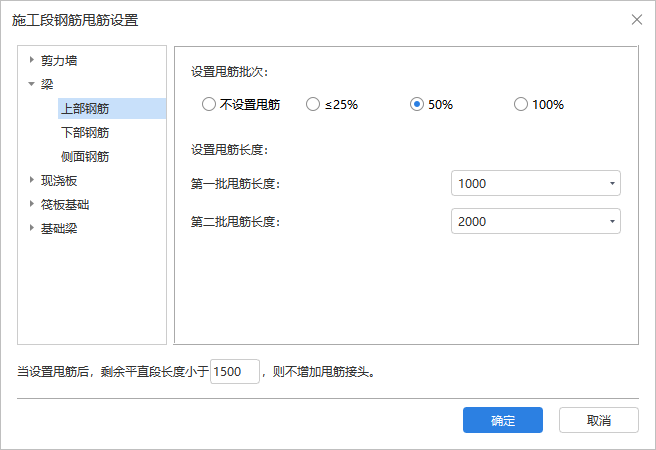Image resolution: width=656 pixels, height=450 pixels.
Task: Select 上部钢筋 under 梁
Action: click(112, 109)
